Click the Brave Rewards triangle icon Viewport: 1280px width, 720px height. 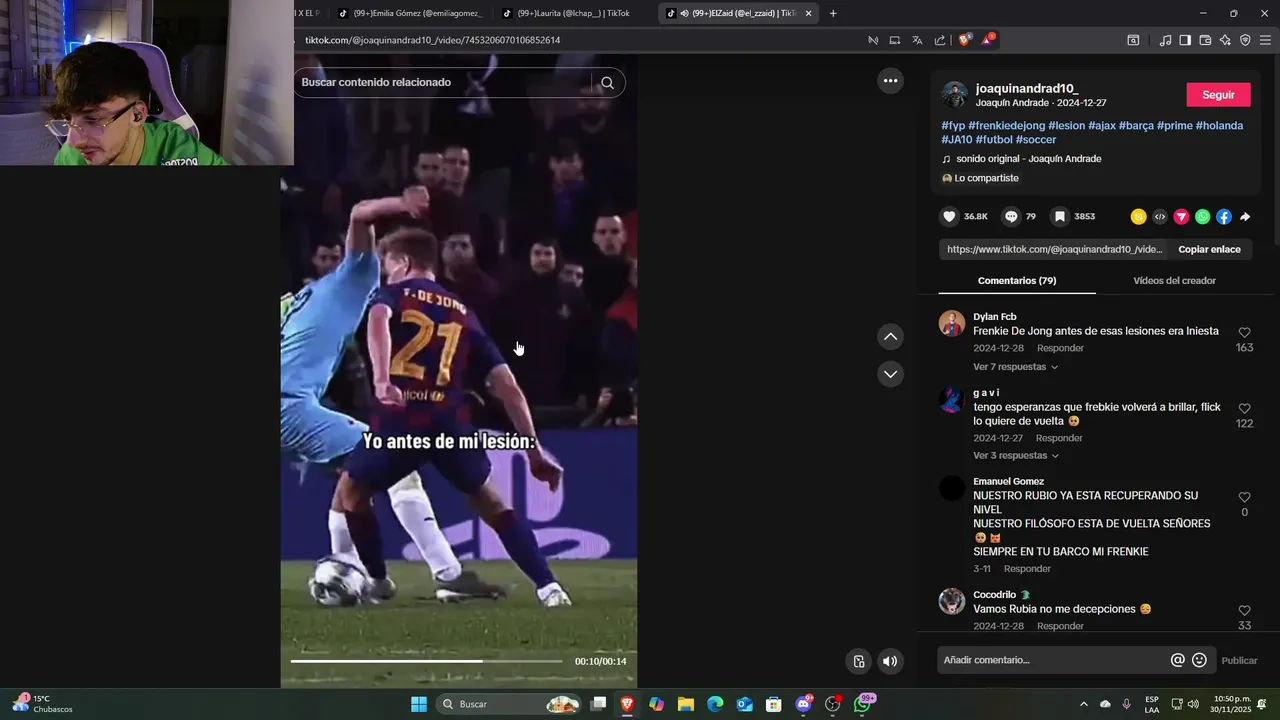(x=988, y=40)
